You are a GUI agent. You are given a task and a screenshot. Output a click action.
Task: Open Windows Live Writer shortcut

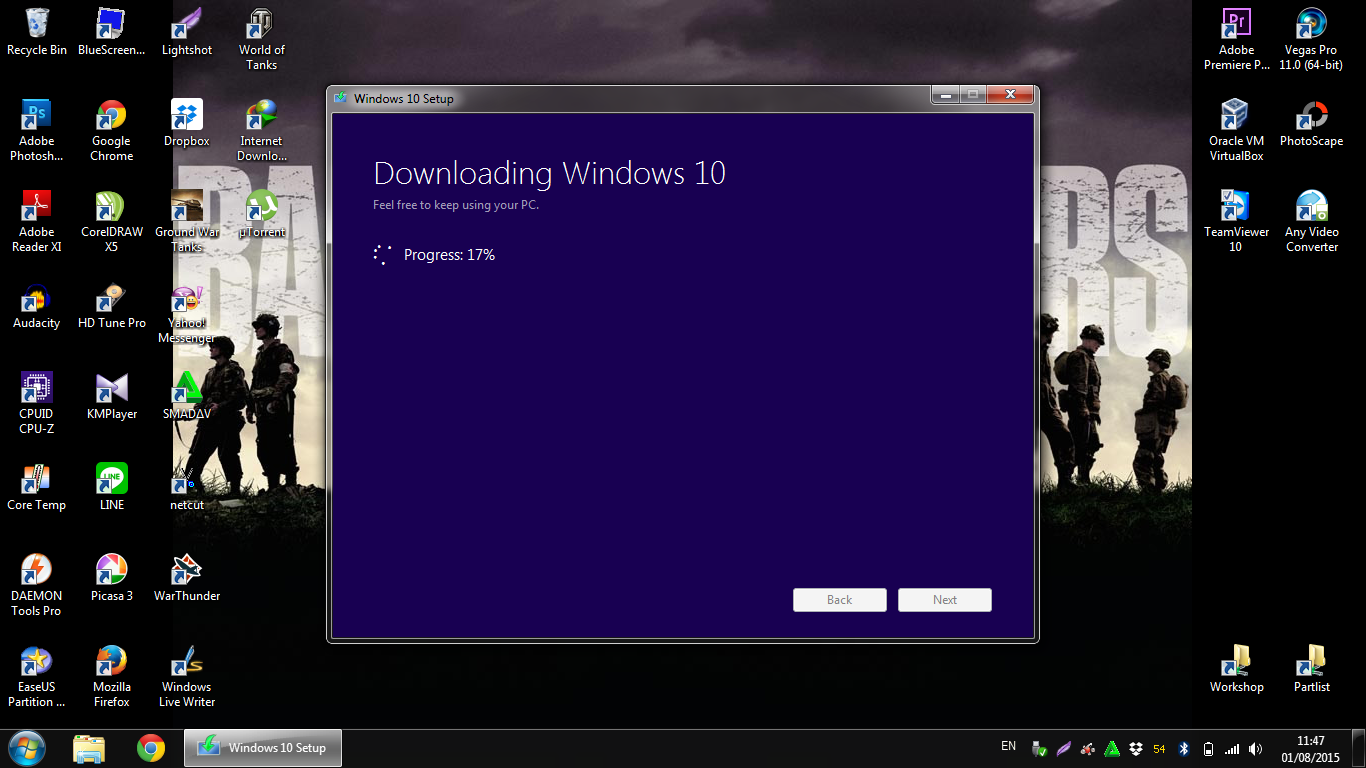[x=187, y=676]
